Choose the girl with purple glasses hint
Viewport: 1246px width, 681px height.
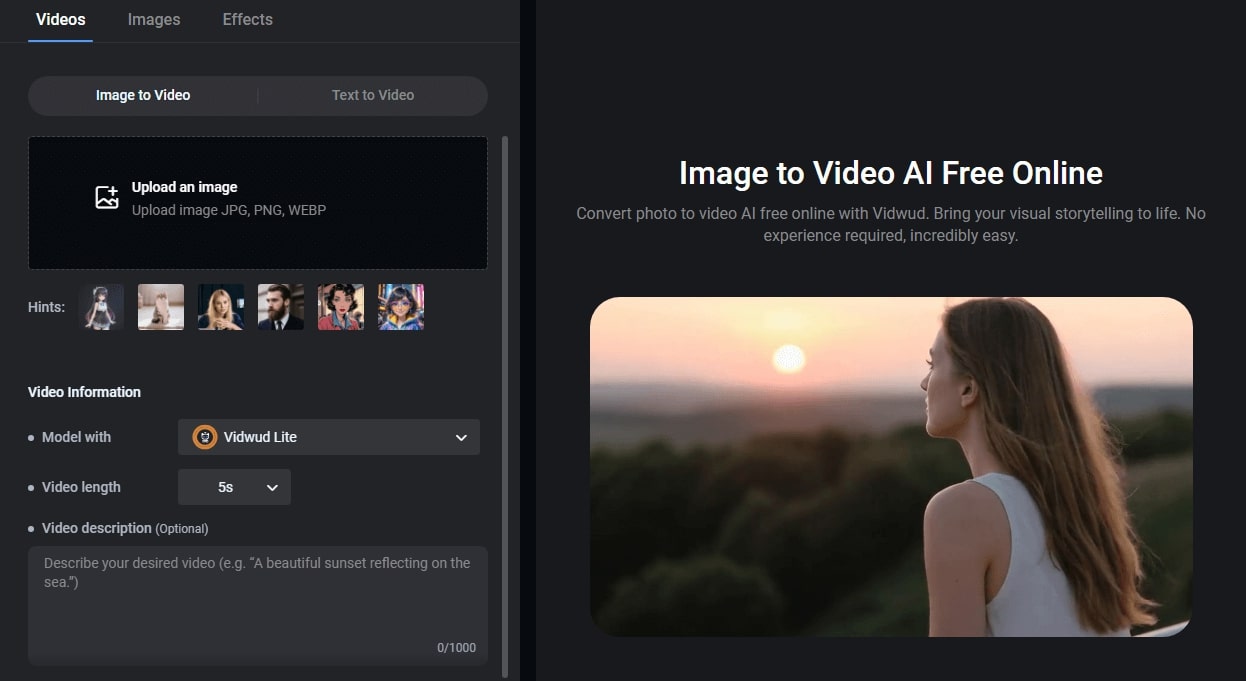pos(401,307)
